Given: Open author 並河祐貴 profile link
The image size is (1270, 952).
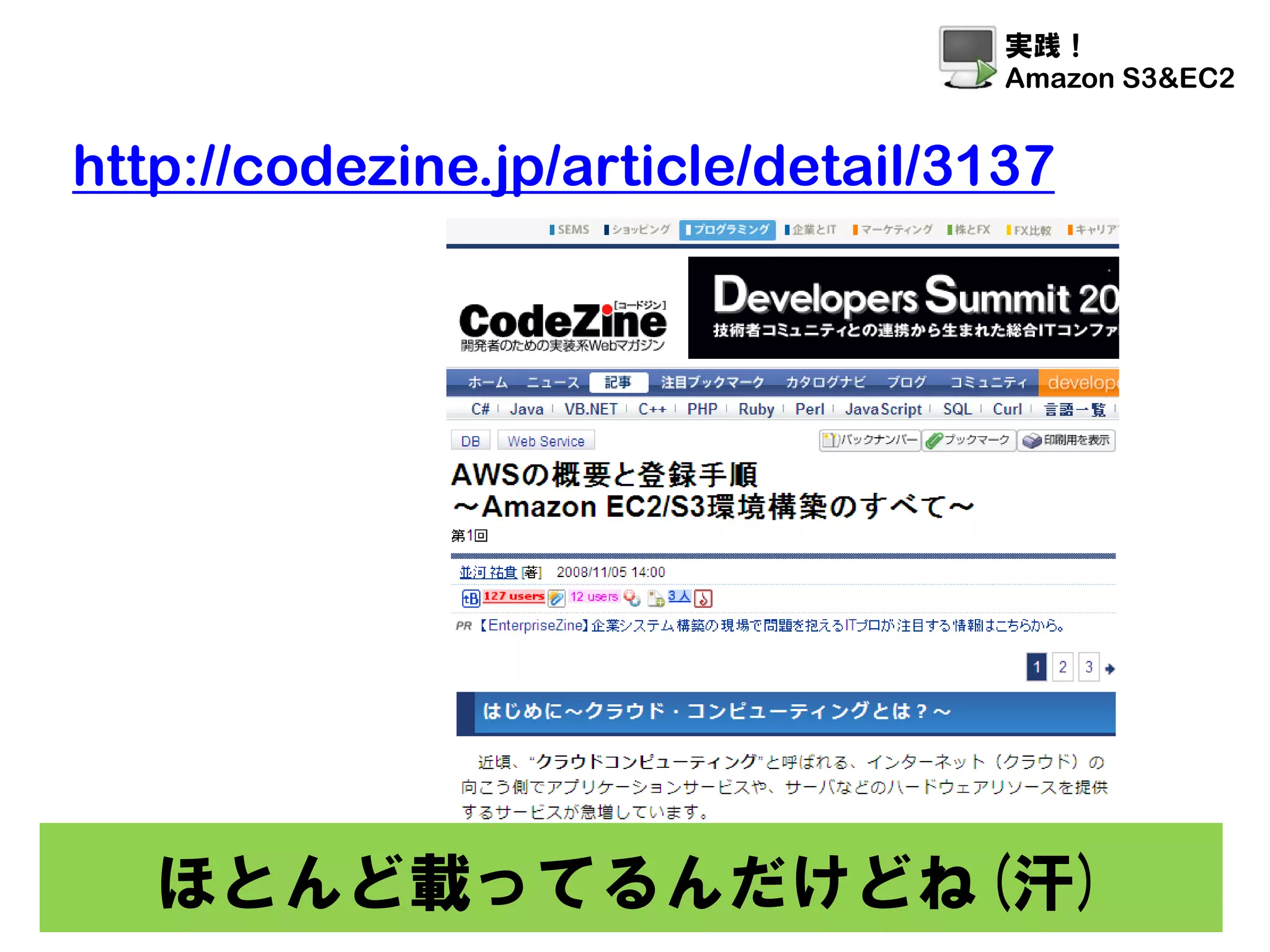Looking at the screenshot, I should 488,572.
